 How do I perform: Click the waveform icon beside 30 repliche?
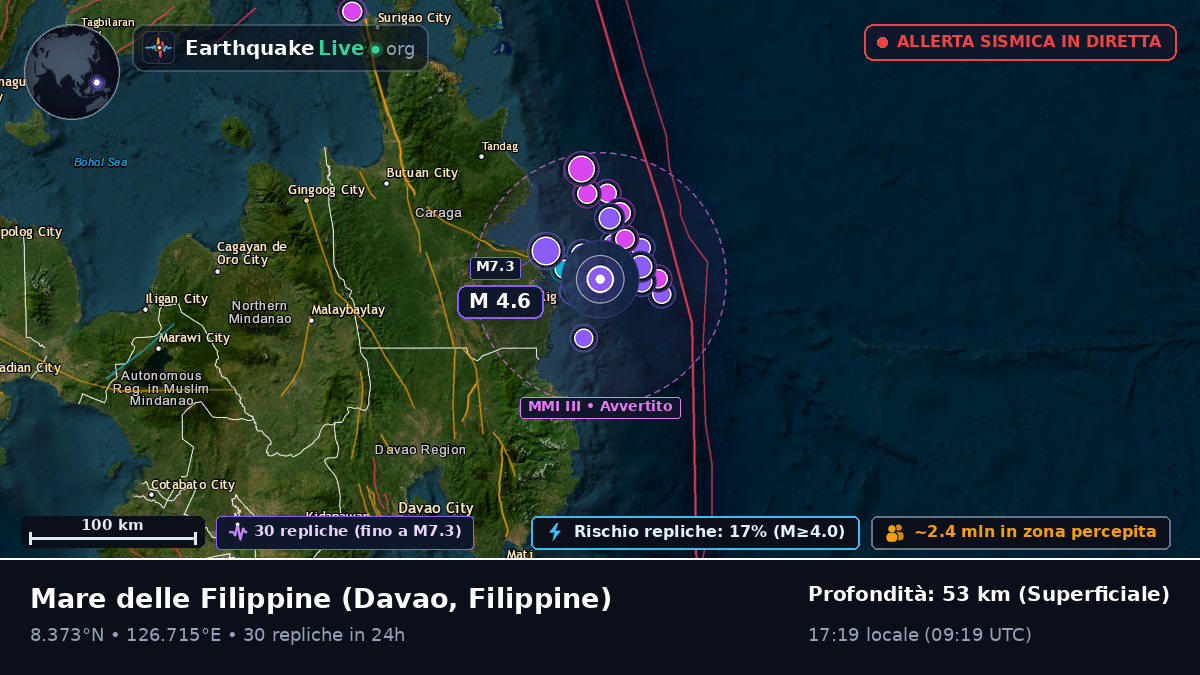(x=238, y=532)
